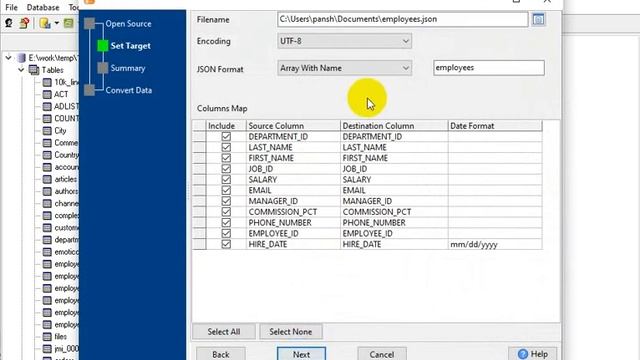Click the yellow database tool icon
Screen dimensions: 640x360
click(x=45, y=23)
